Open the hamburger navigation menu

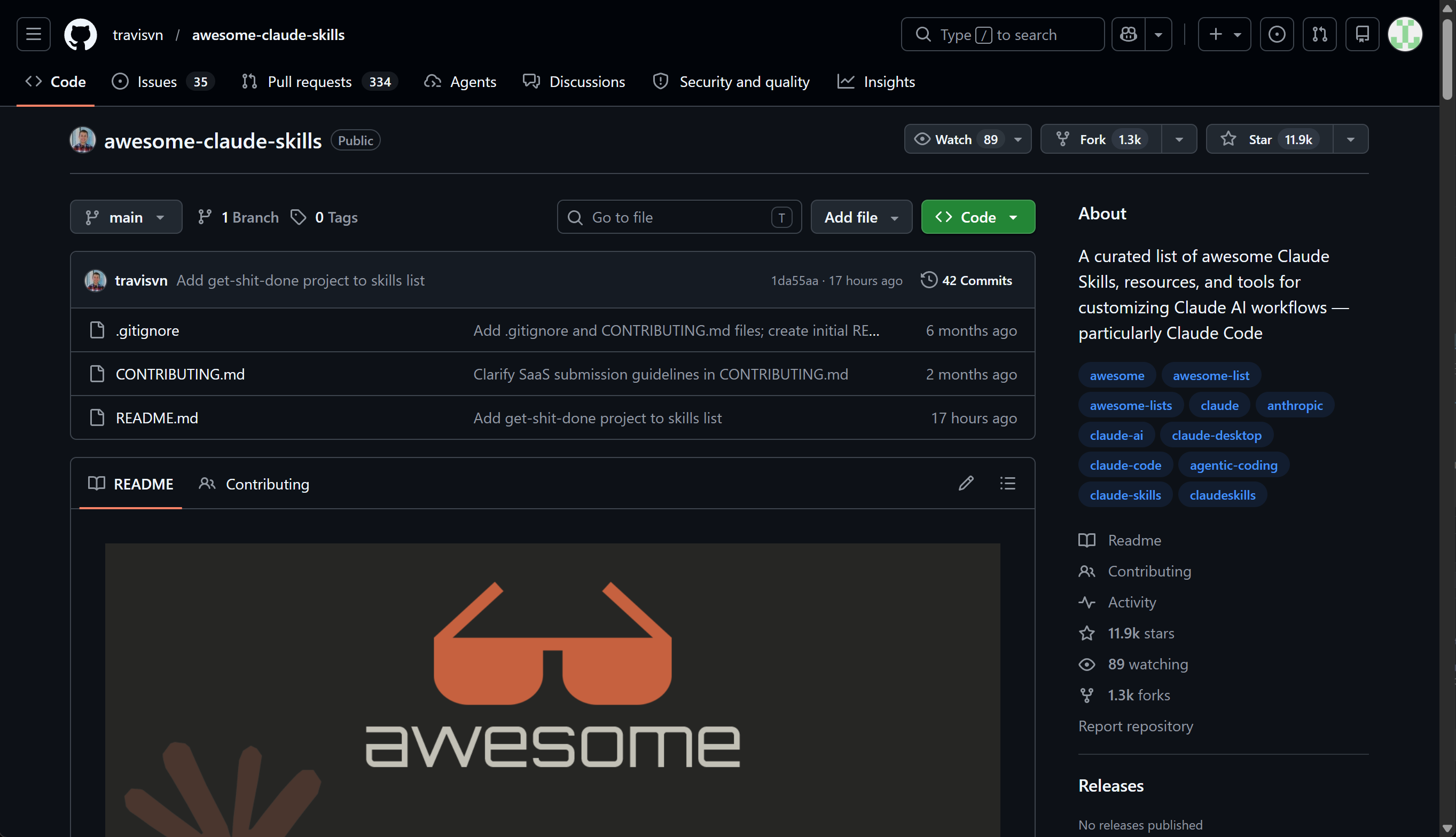[x=33, y=35]
